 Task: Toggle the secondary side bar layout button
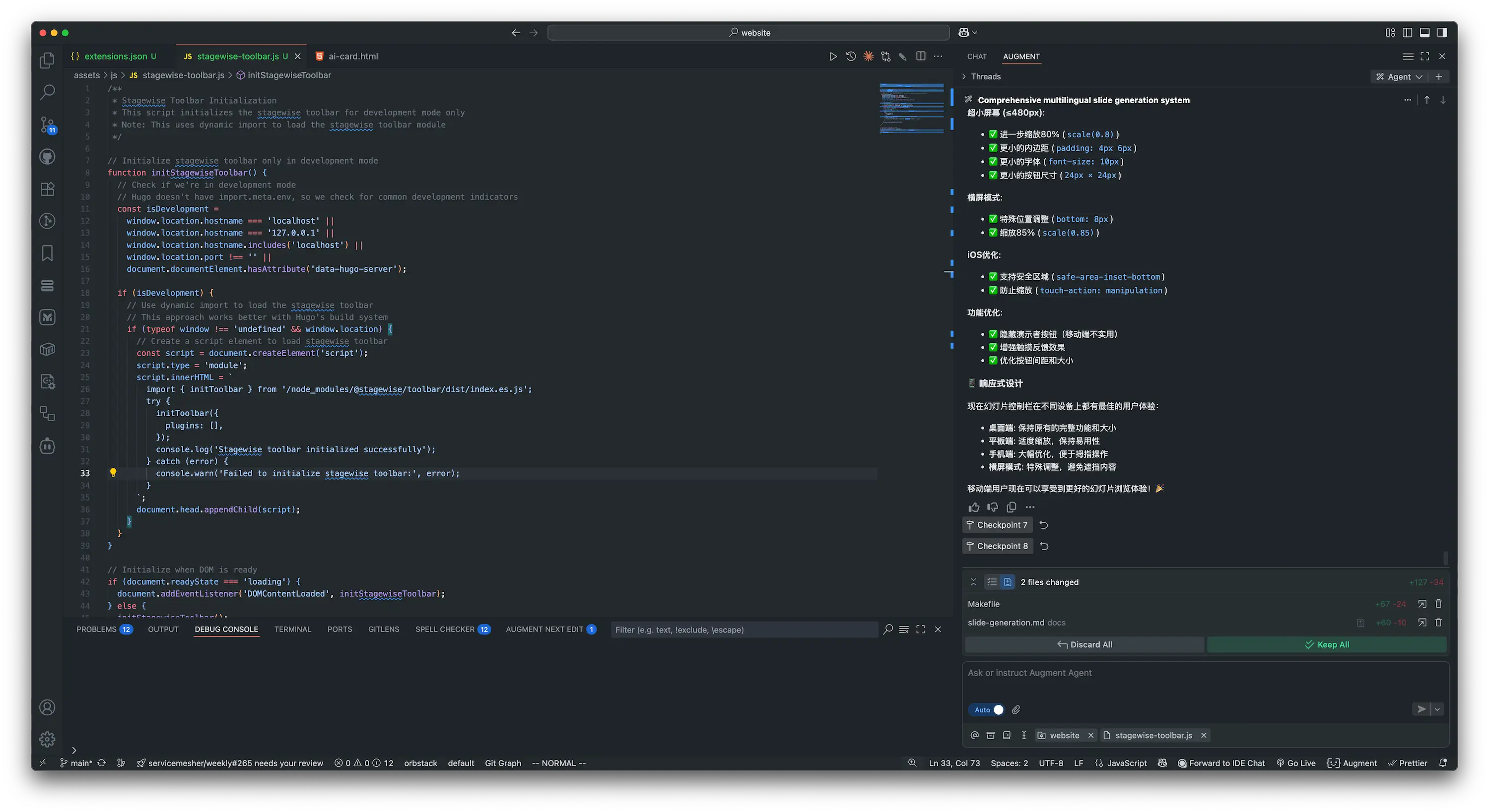[x=1442, y=33]
